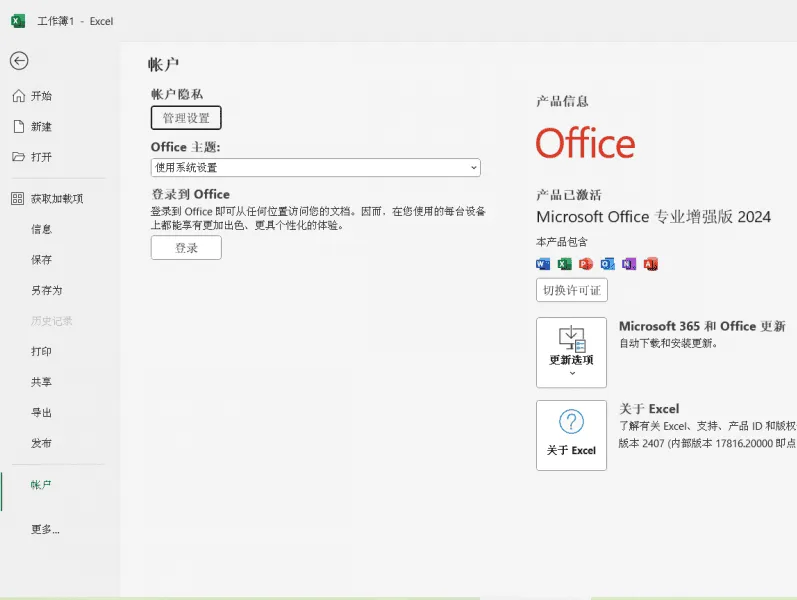797x600 pixels.
Task: Click the 登录 sign-in button
Action: 186,248
